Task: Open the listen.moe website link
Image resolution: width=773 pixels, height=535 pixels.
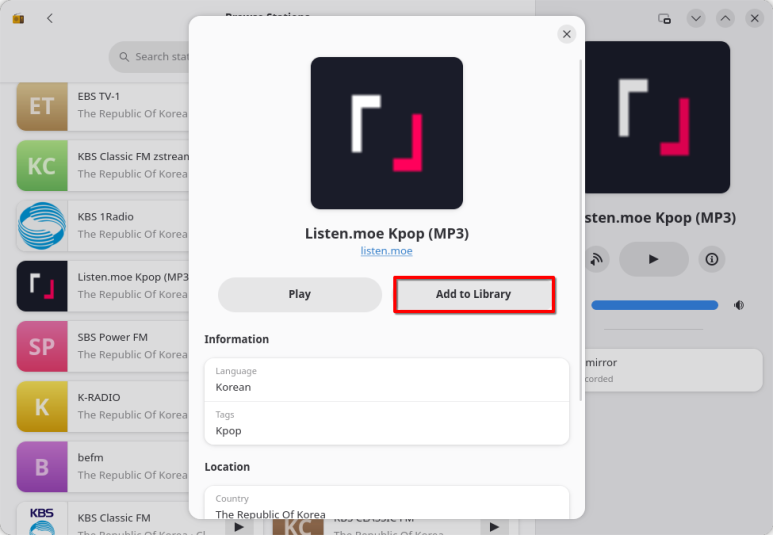Action: 386,251
